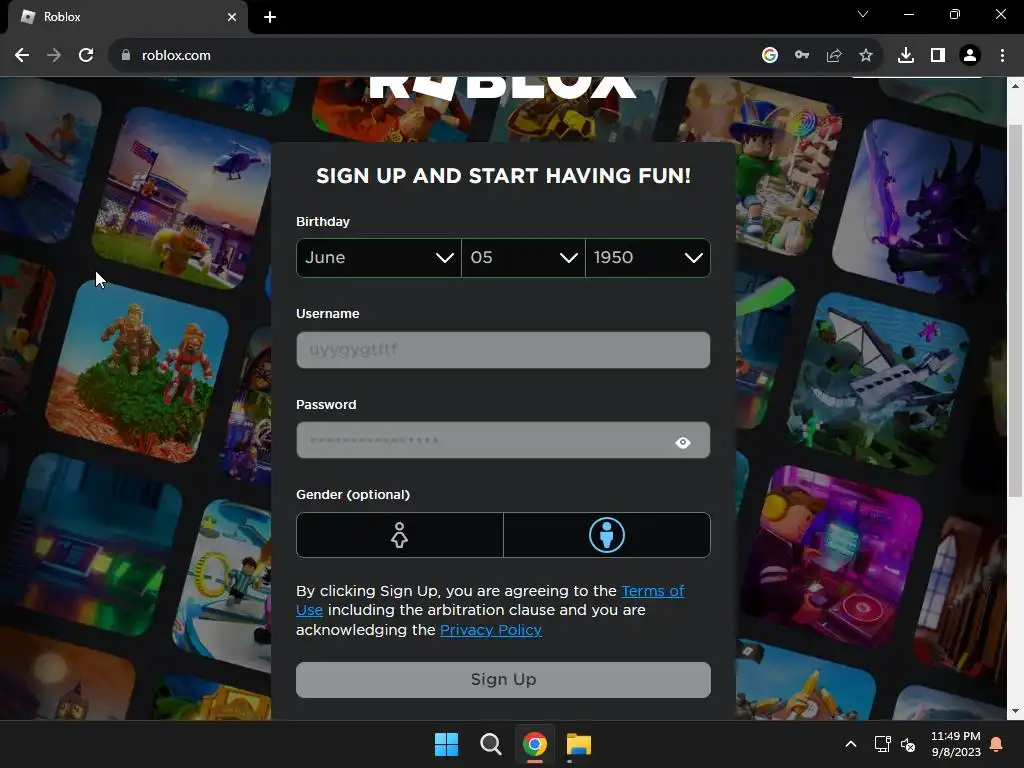The width and height of the screenshot is (1024, 768).
Task: Toggle Chrome side panel
Action: [938, 56]
